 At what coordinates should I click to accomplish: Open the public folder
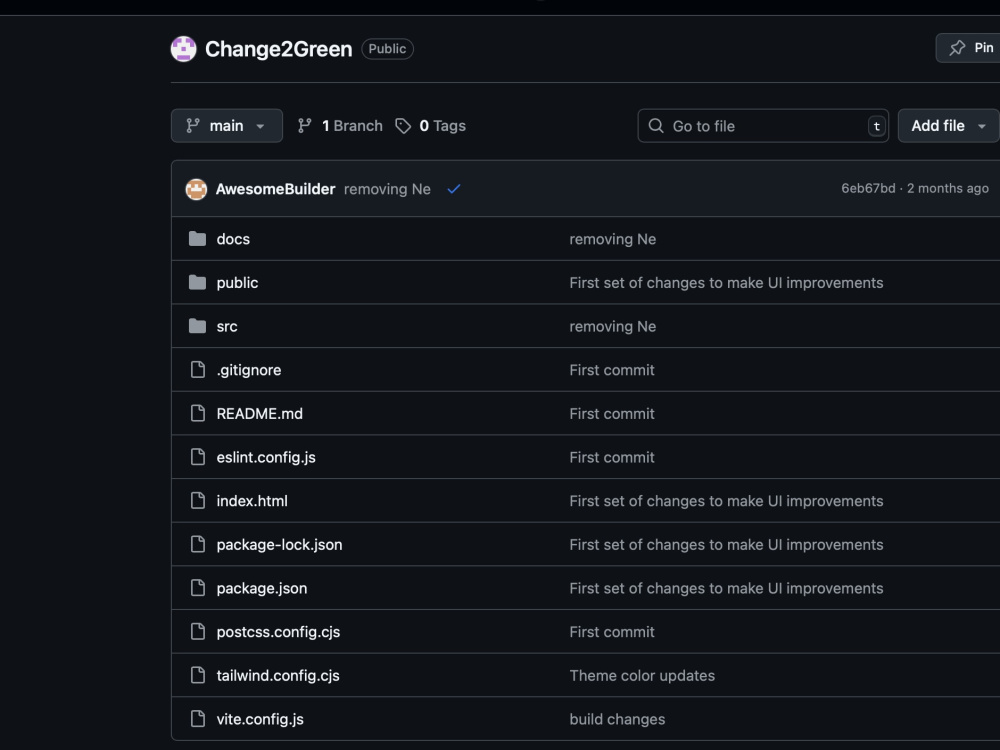[237, 283]
